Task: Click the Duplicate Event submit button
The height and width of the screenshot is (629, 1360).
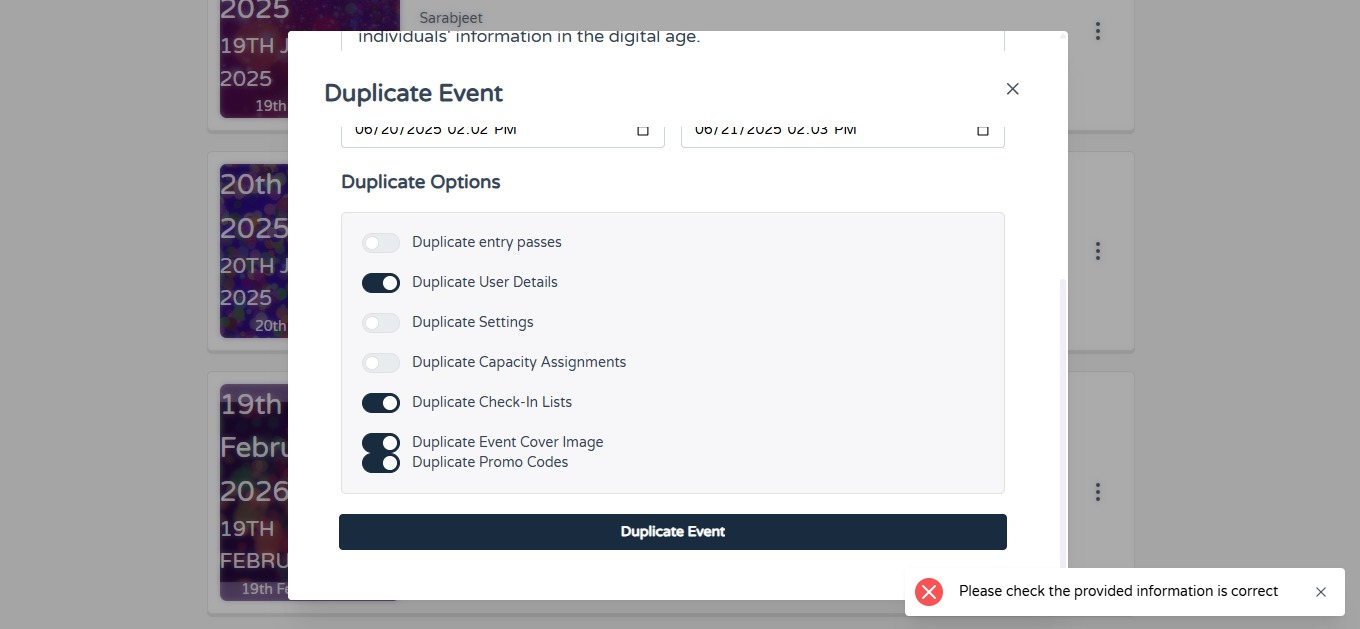Action: (x=673, y=532)
